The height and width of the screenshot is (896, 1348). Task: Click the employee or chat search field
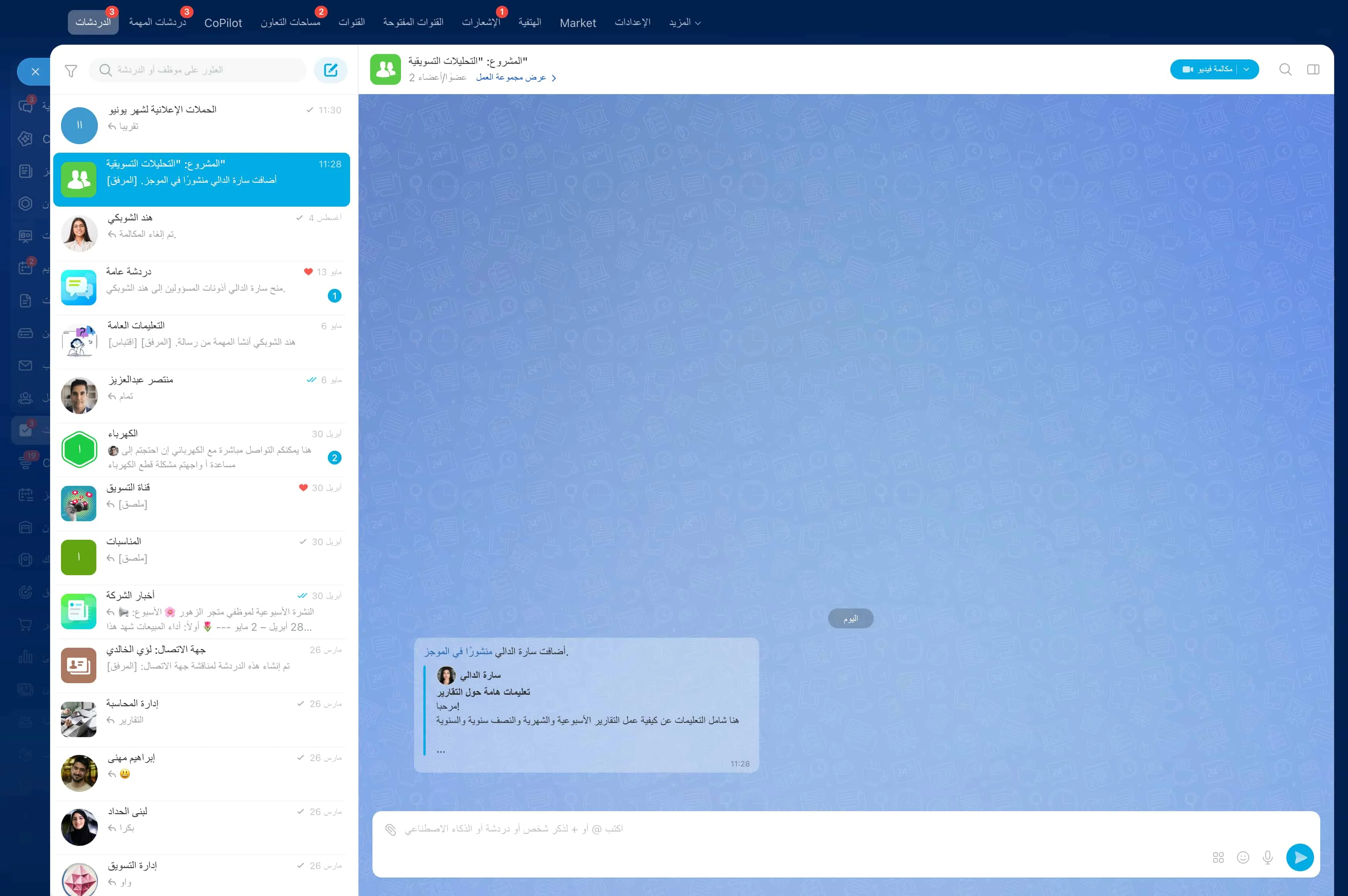[198, 70]
